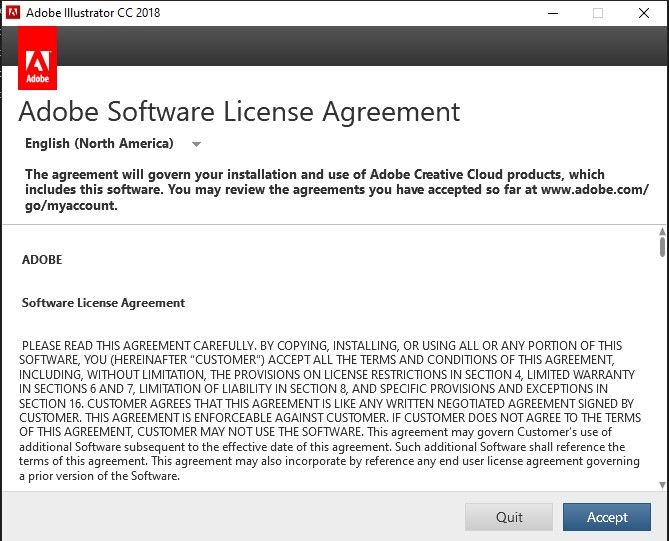Screen dimensions: 669x541
Task: Click the empty scrollbar track below the thumb
Action: pyautogui.click(x=662, y=380)
